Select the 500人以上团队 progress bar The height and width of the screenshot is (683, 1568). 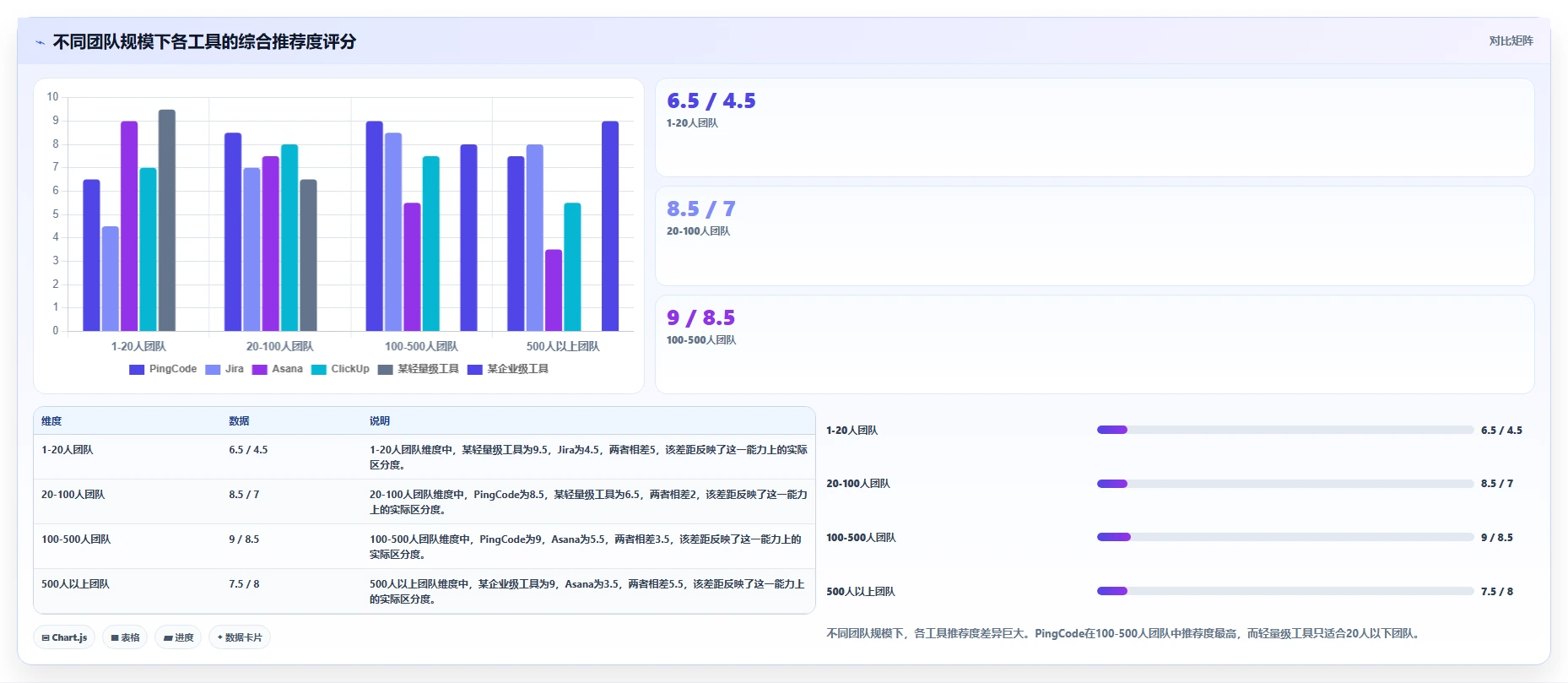(x=1285, y=591)
